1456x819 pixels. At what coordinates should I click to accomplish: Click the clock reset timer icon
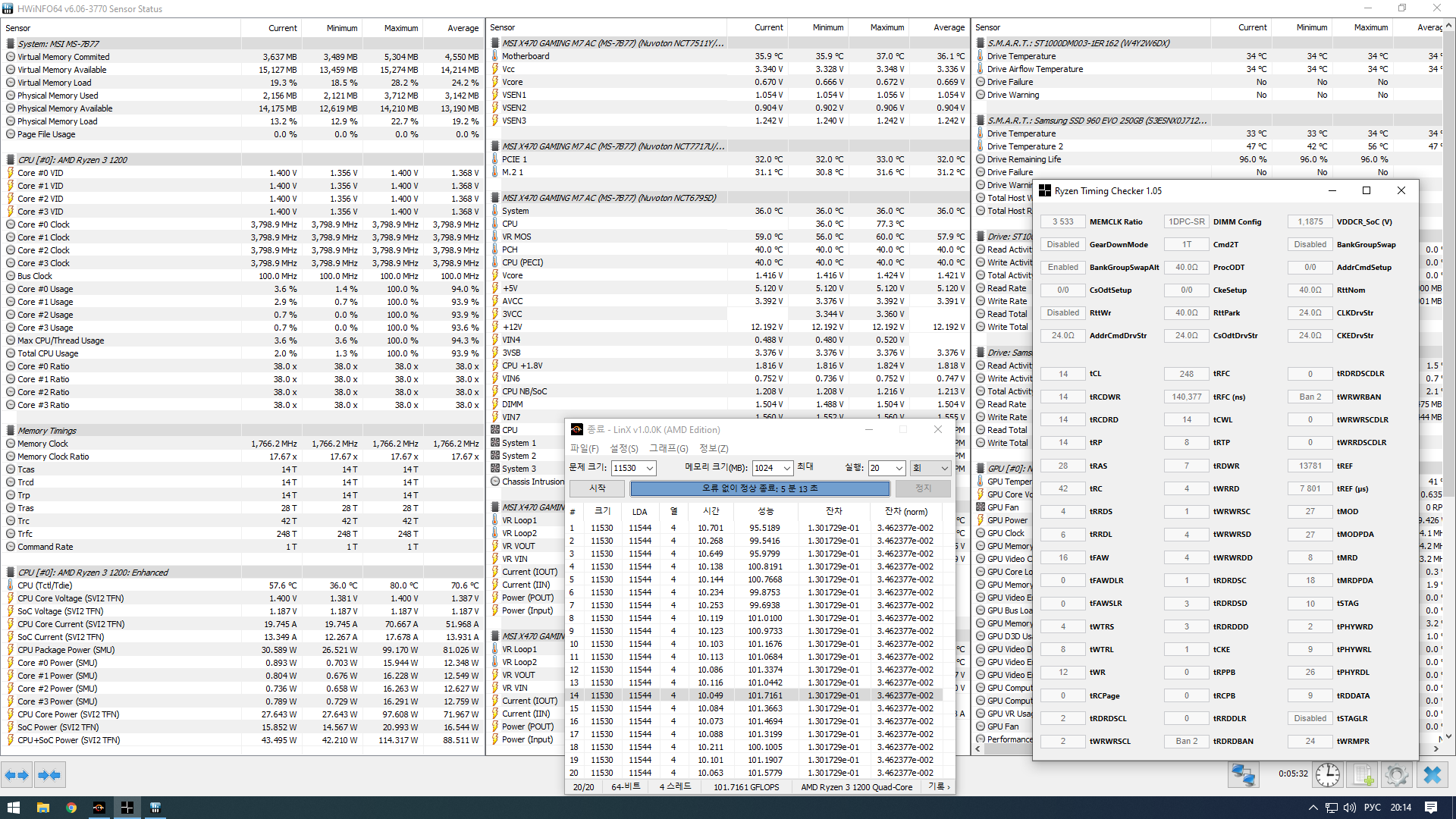(x=1327, y=775)
